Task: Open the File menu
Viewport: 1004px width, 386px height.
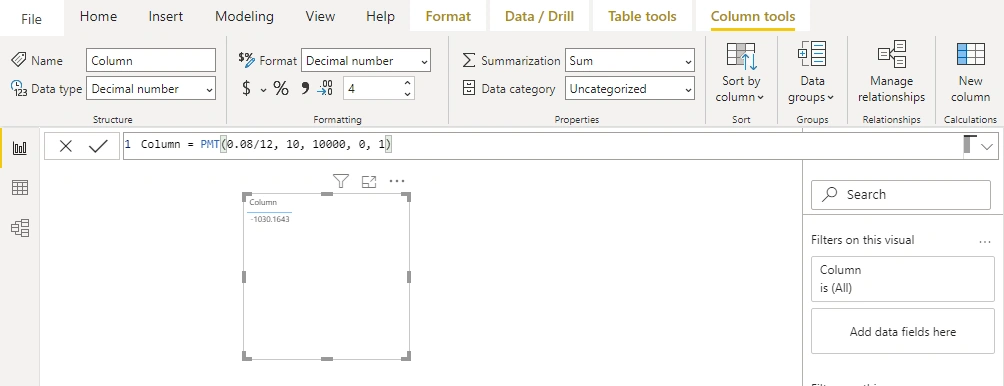Action: [x=31, y=19]
